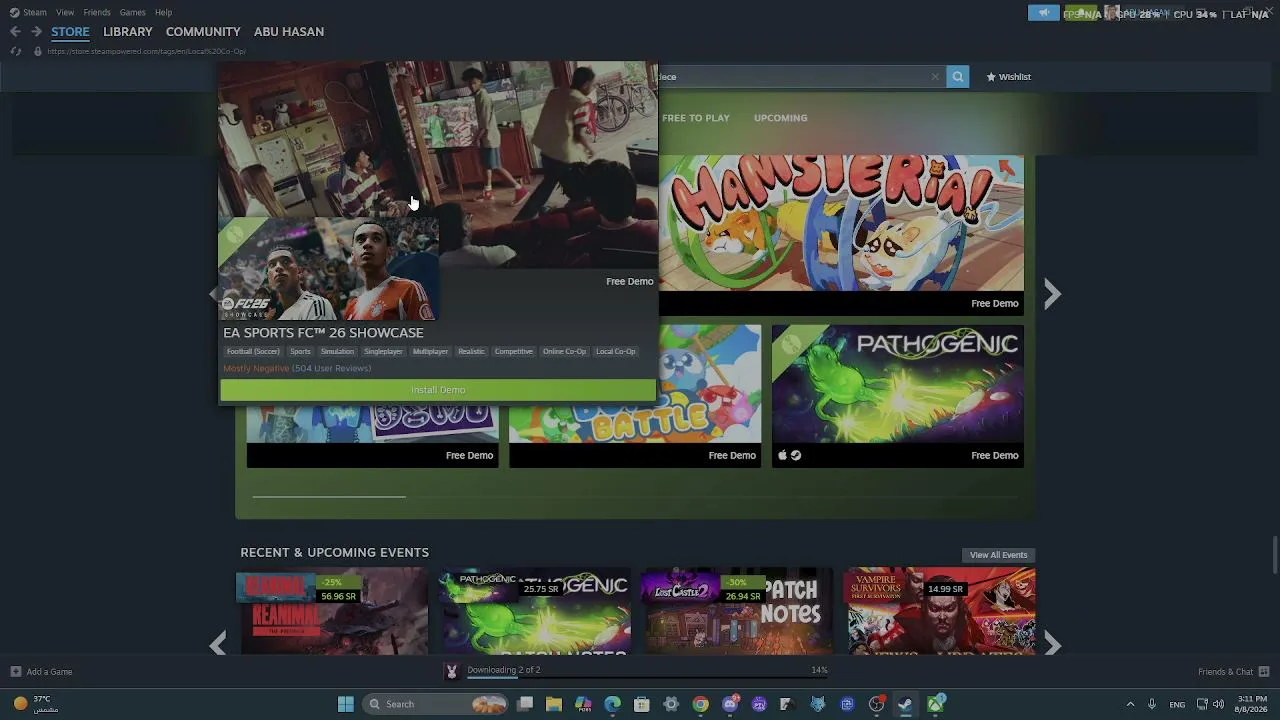Switch to the COMMUNITY tab
The width and height of the screenshot is (1280, 720).
pyautogui.click(x=203, y=32)
